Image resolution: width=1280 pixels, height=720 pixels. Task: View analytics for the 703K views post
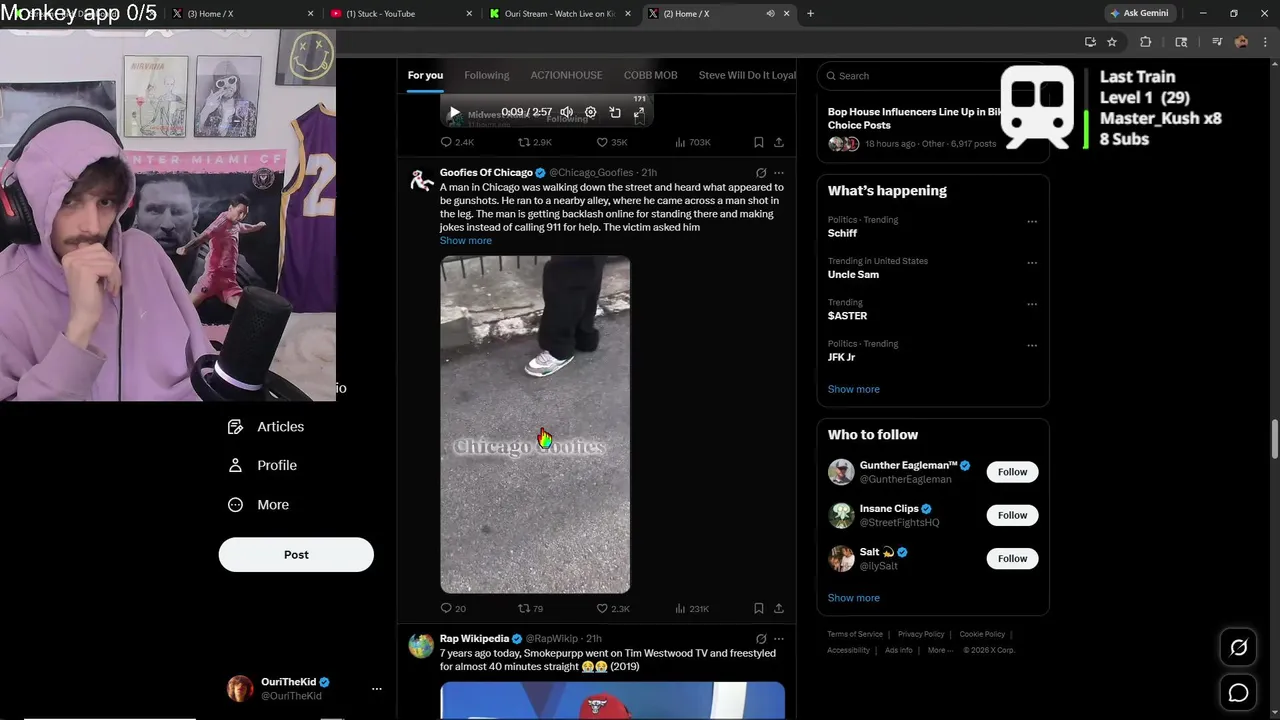coord(693,142)
